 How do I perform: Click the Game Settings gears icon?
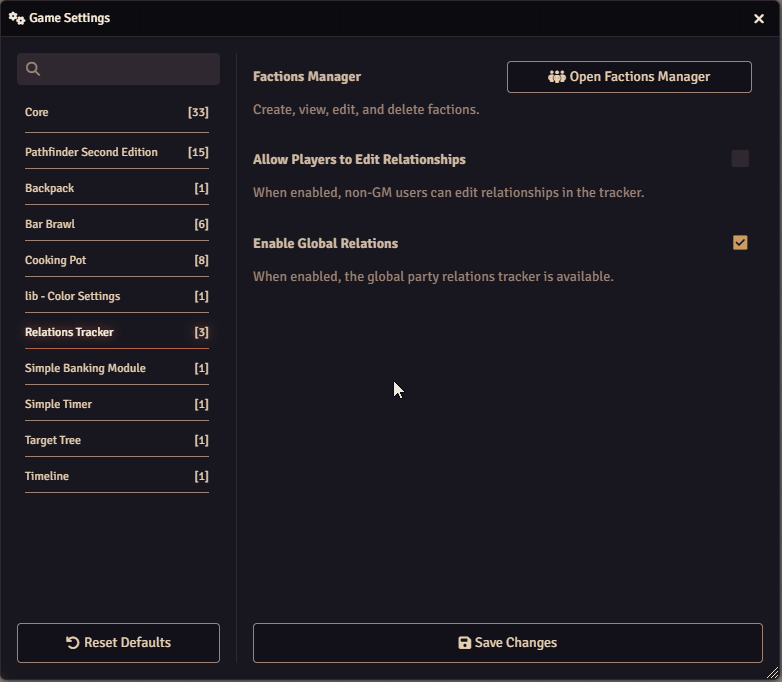pos(17,18)
